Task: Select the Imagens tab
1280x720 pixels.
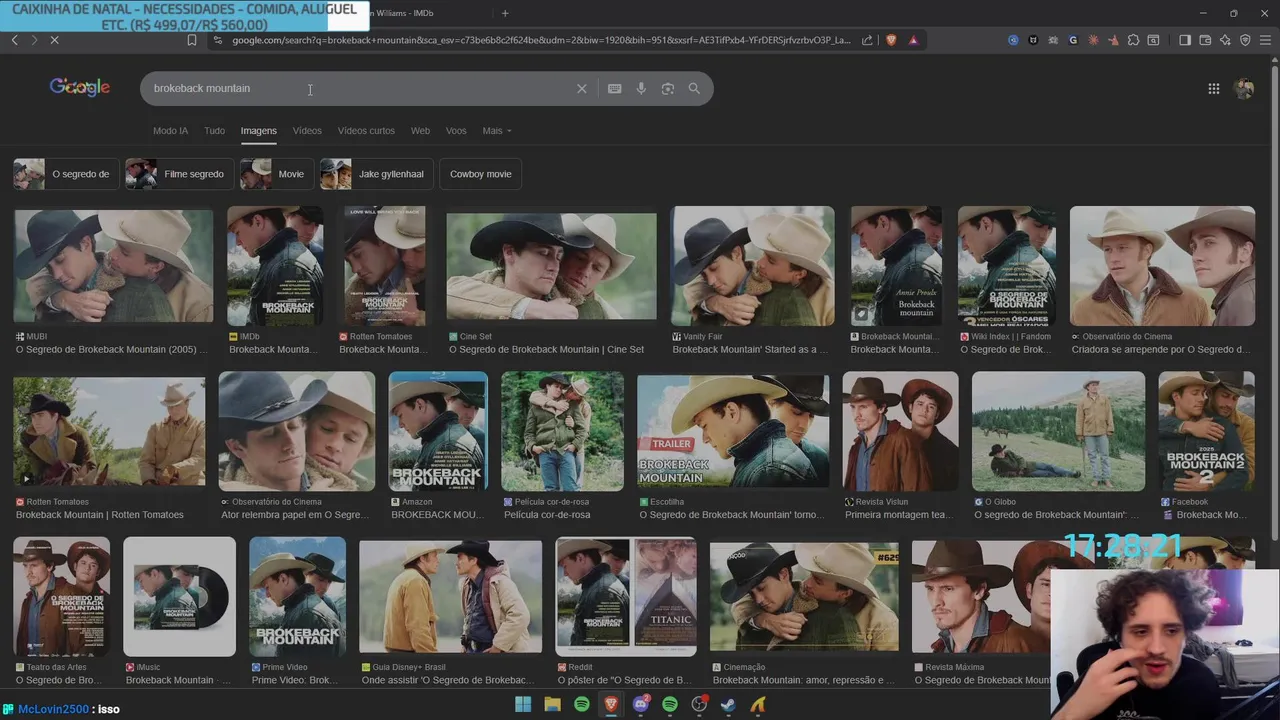Action: 258,131
